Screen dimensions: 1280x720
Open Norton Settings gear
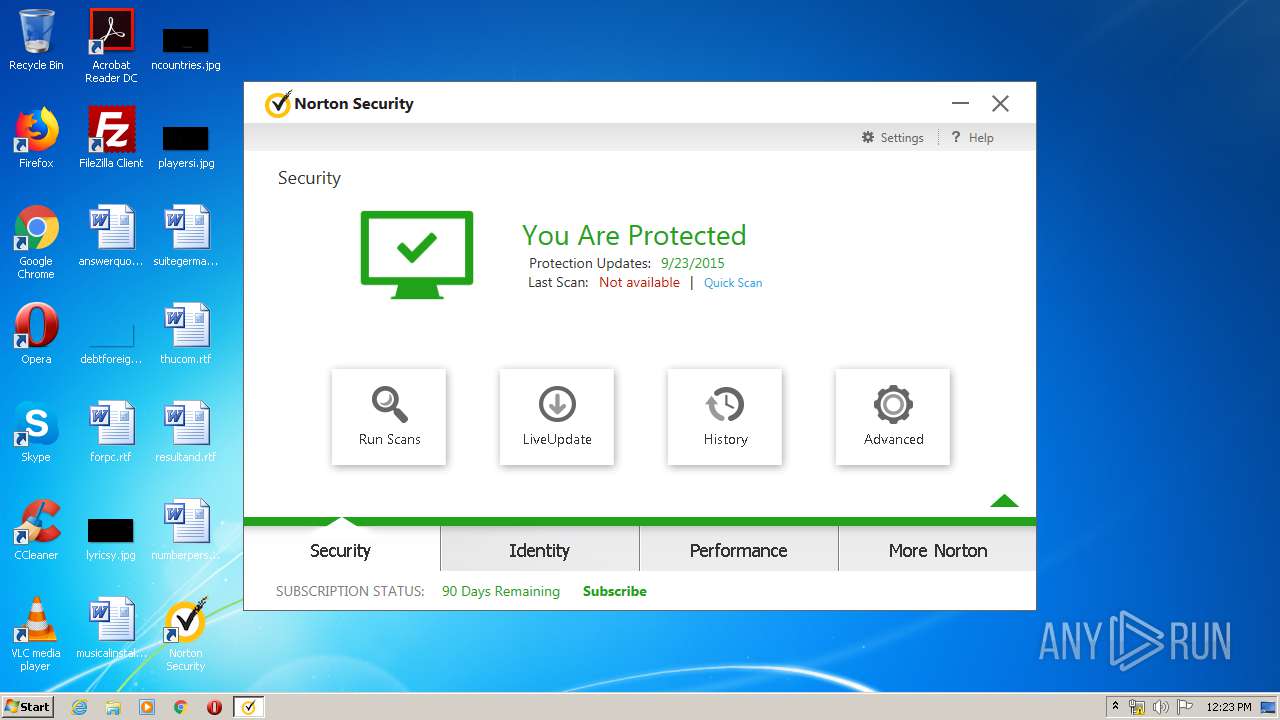point(893,137)
